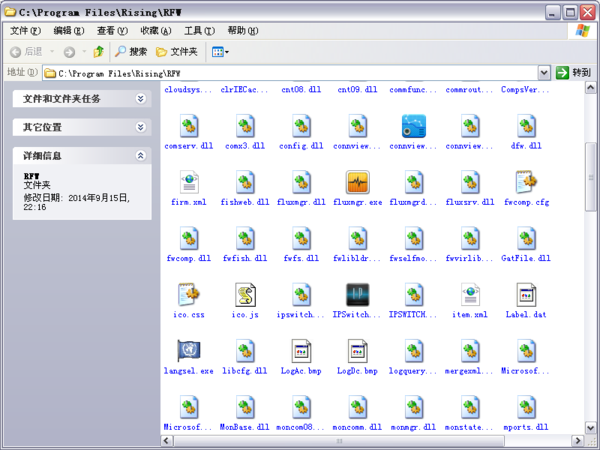The width and height of the screenshot is (600, 450).
Task: Click the 转到 go button
Action: point(575,73)
